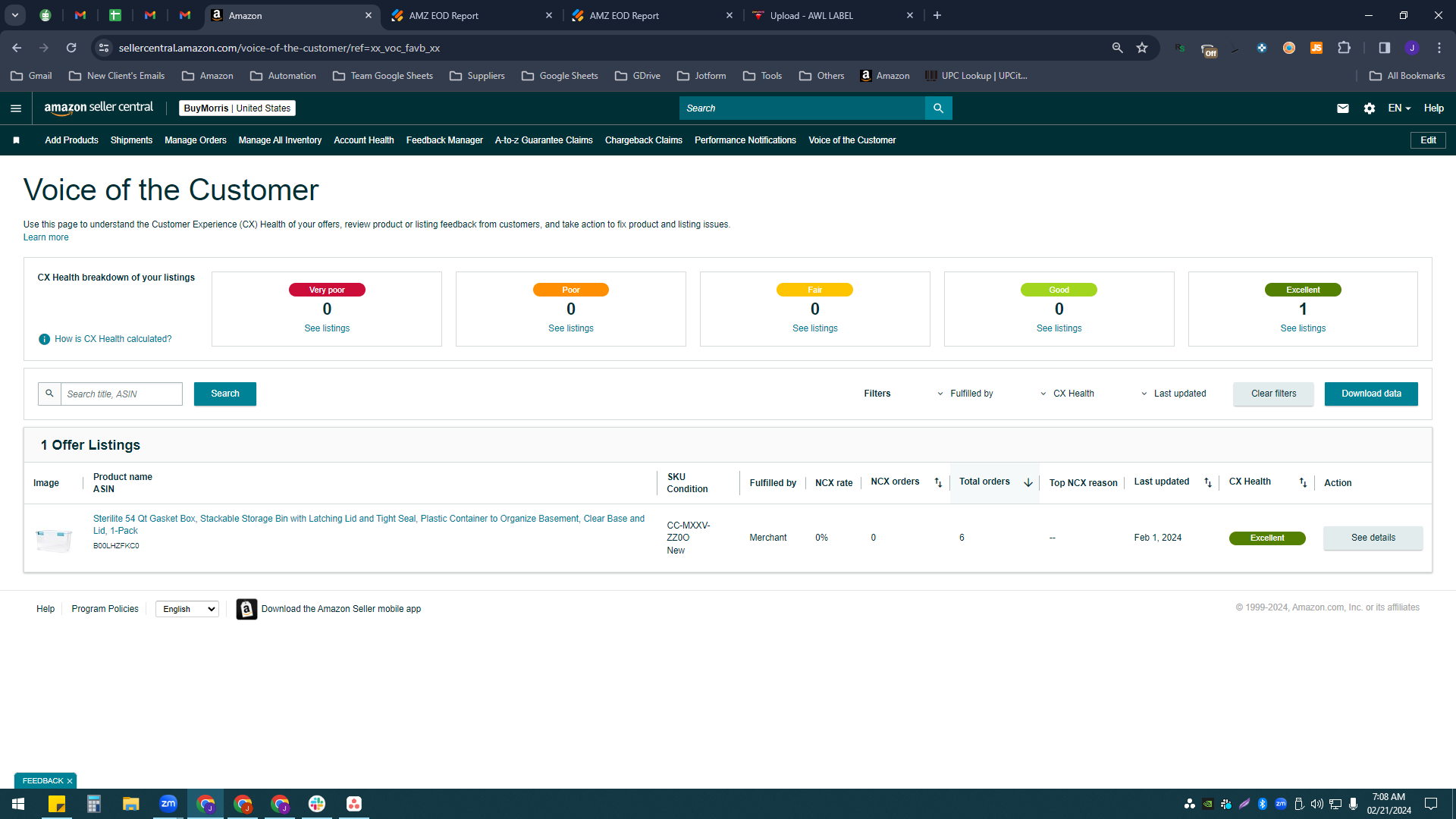Open Account Health page
1456x819 pixels.
point(364,140)
